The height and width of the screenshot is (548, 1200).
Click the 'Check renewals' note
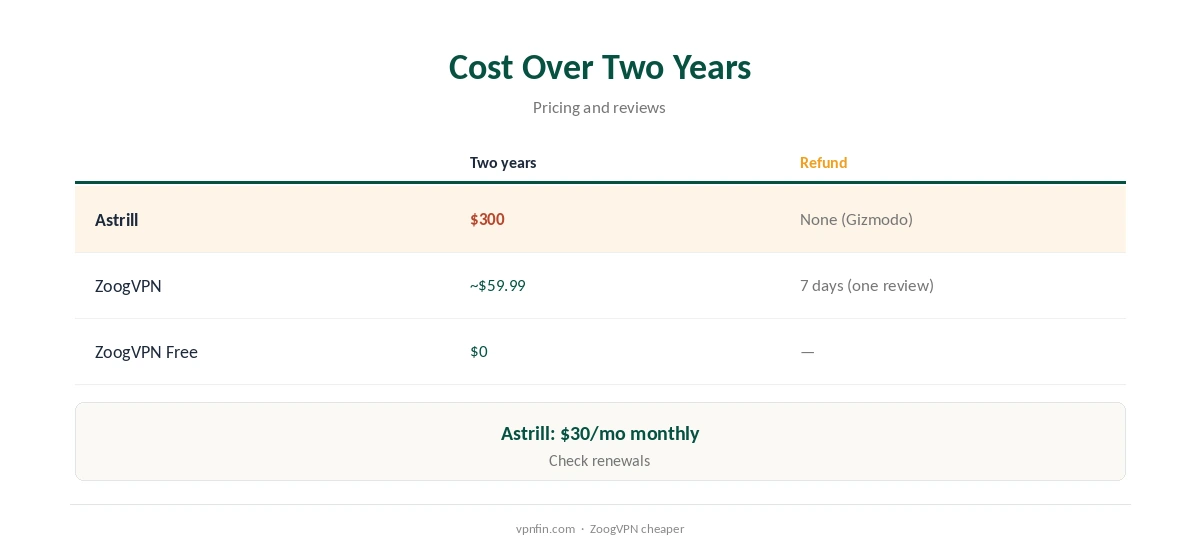tap(599, 461)
